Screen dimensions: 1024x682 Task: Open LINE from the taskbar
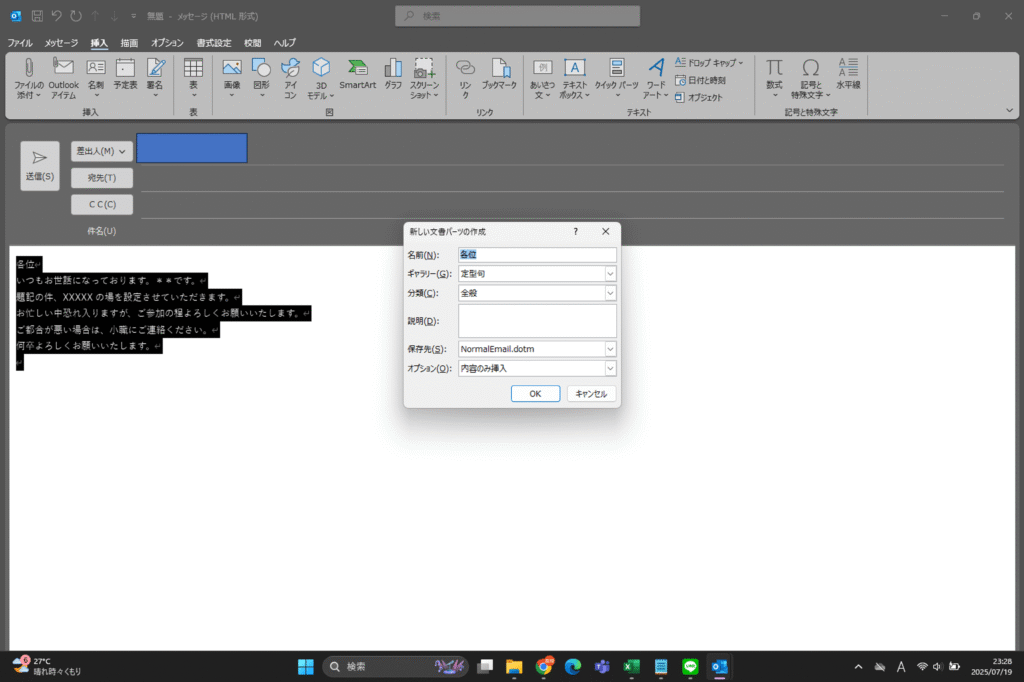pos(690,666)
